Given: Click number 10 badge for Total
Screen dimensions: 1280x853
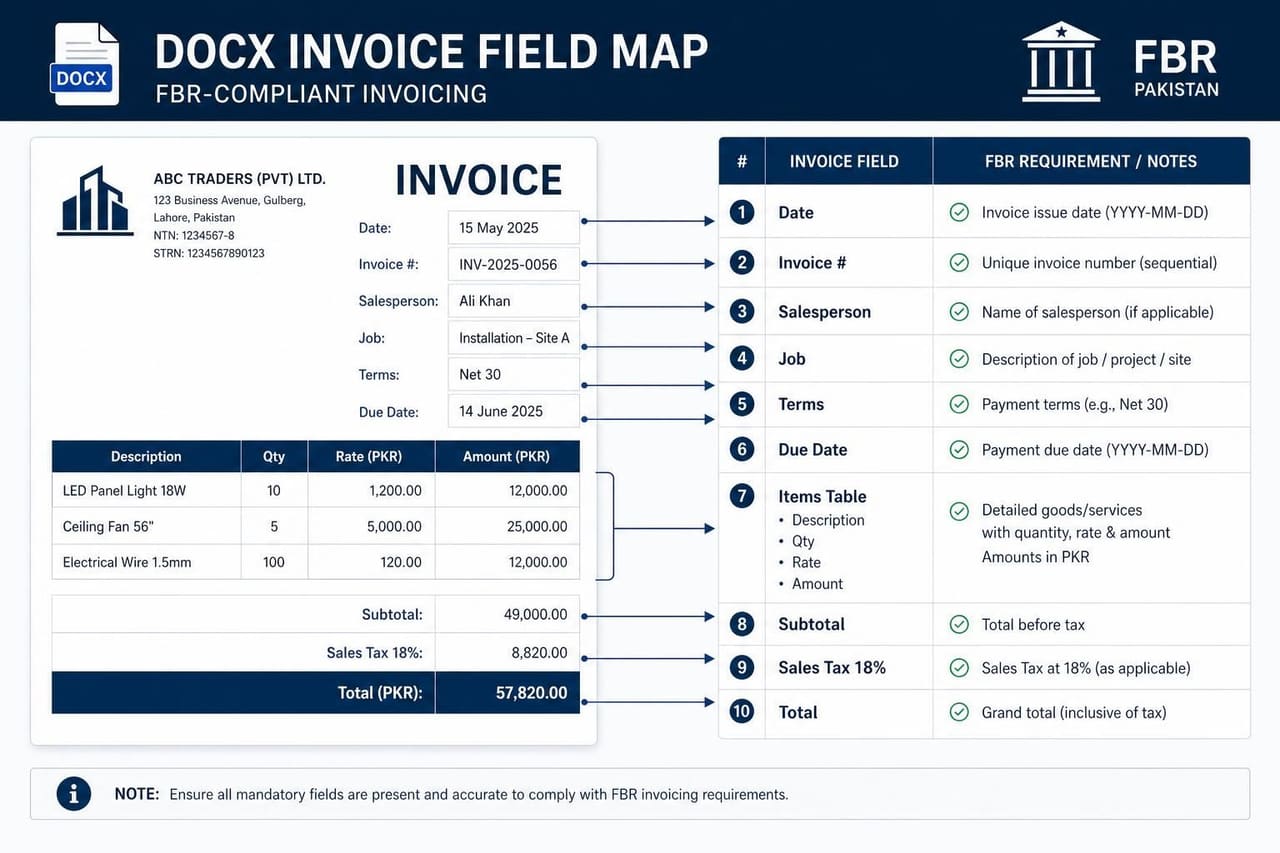Looking at the screenshot, I should (742, 712).
